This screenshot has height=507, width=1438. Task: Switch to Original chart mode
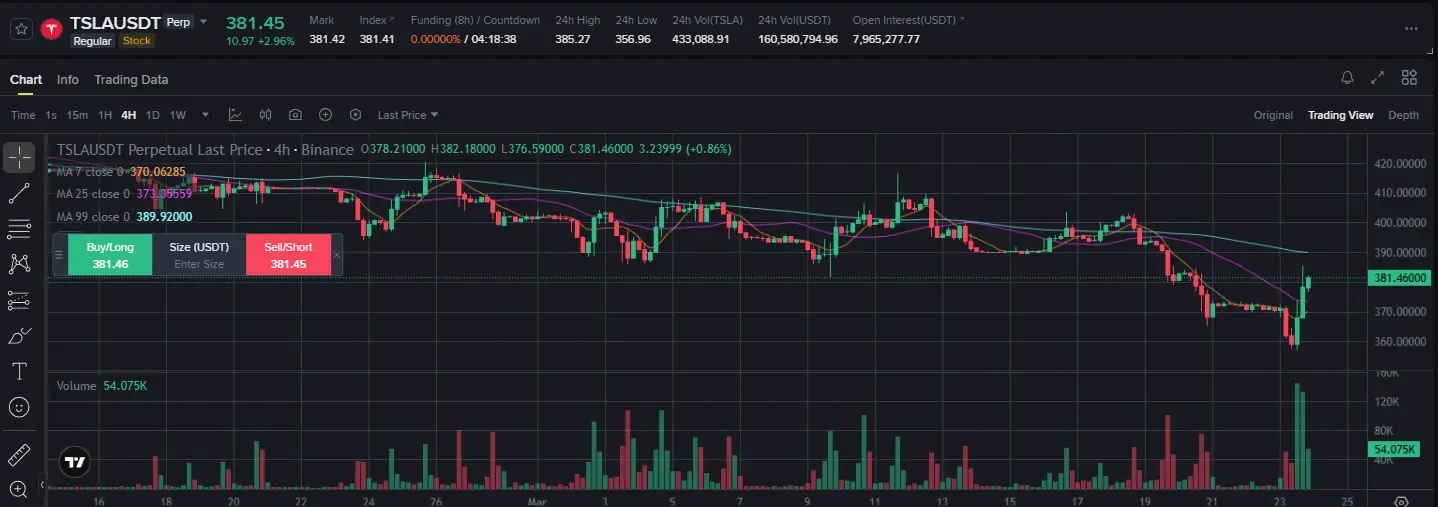(1273, 115)
